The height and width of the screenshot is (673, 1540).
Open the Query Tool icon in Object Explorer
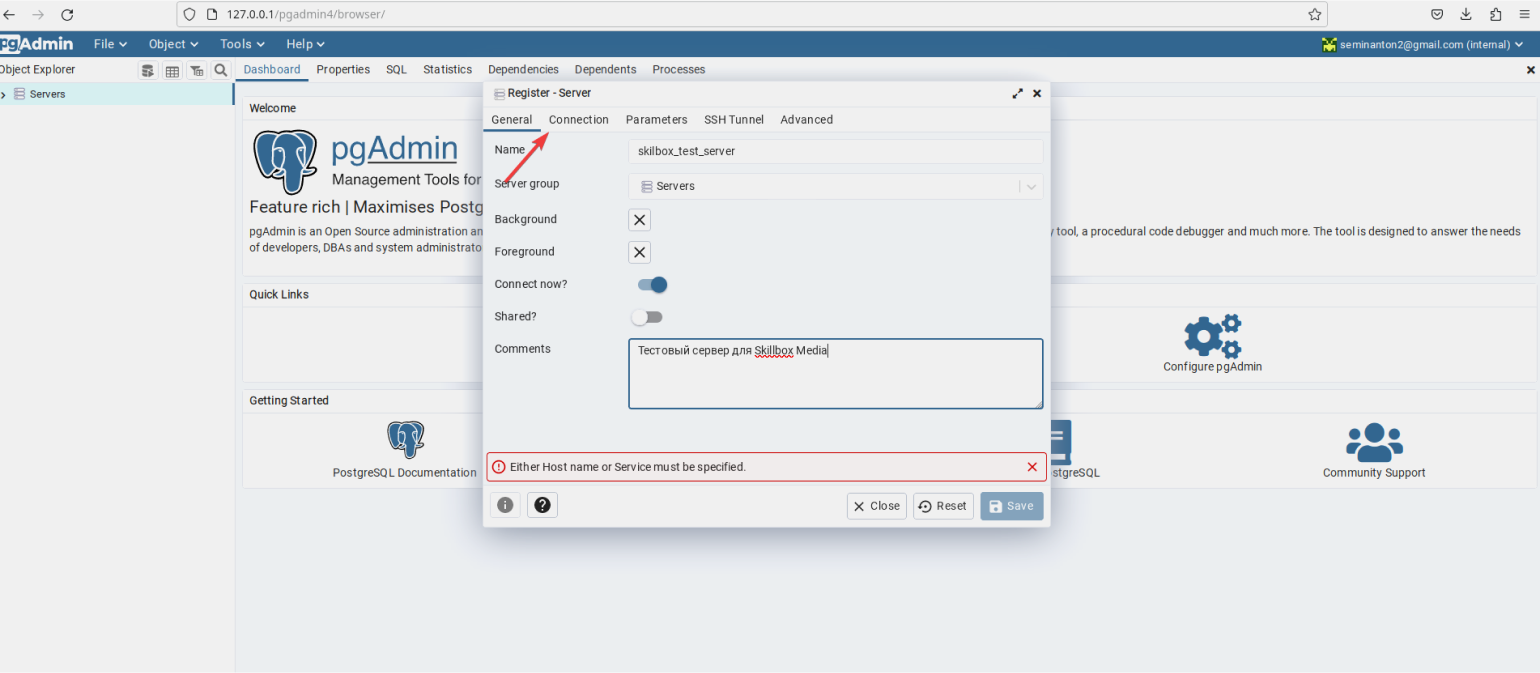tap(148, 71)
